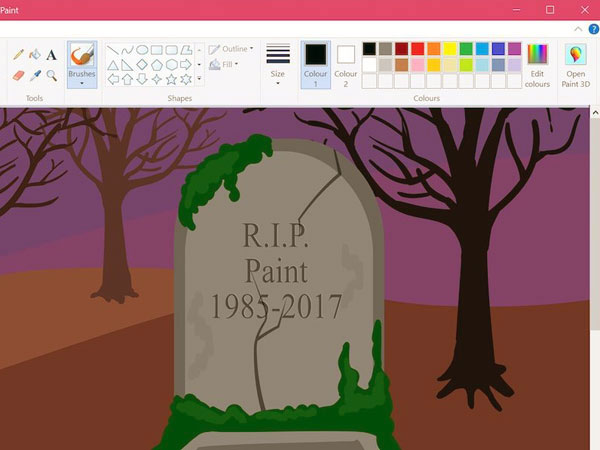
Task: Maximize the Paint window
Action: (550, 10)
